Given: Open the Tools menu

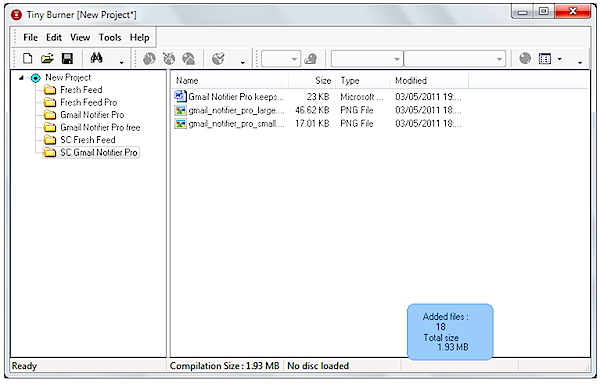Looking at the screenshot, I should 110,37.
